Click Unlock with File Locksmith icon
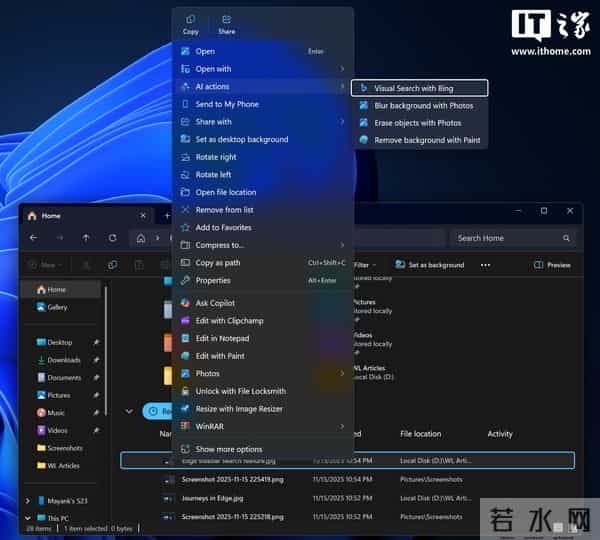 185,391
